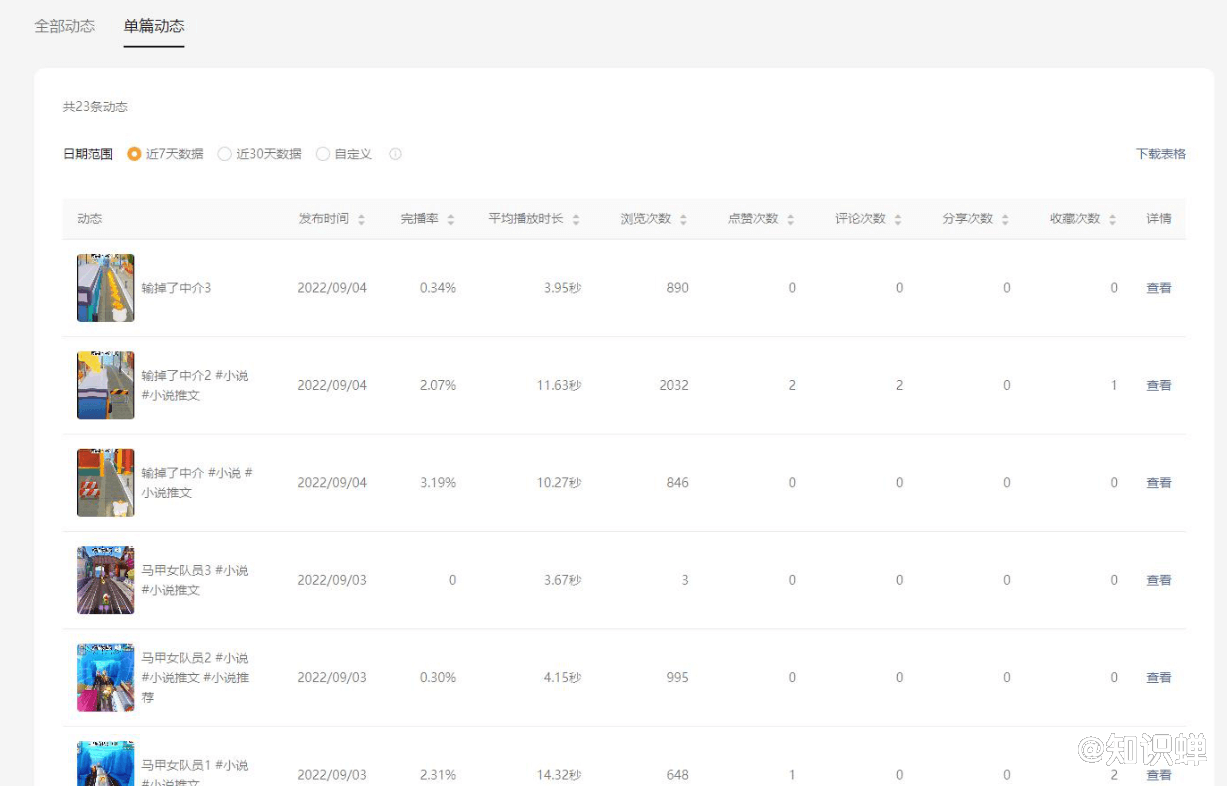
Task: Sort by 收藏次数 column arrows
Action: tap(1112, 219)
